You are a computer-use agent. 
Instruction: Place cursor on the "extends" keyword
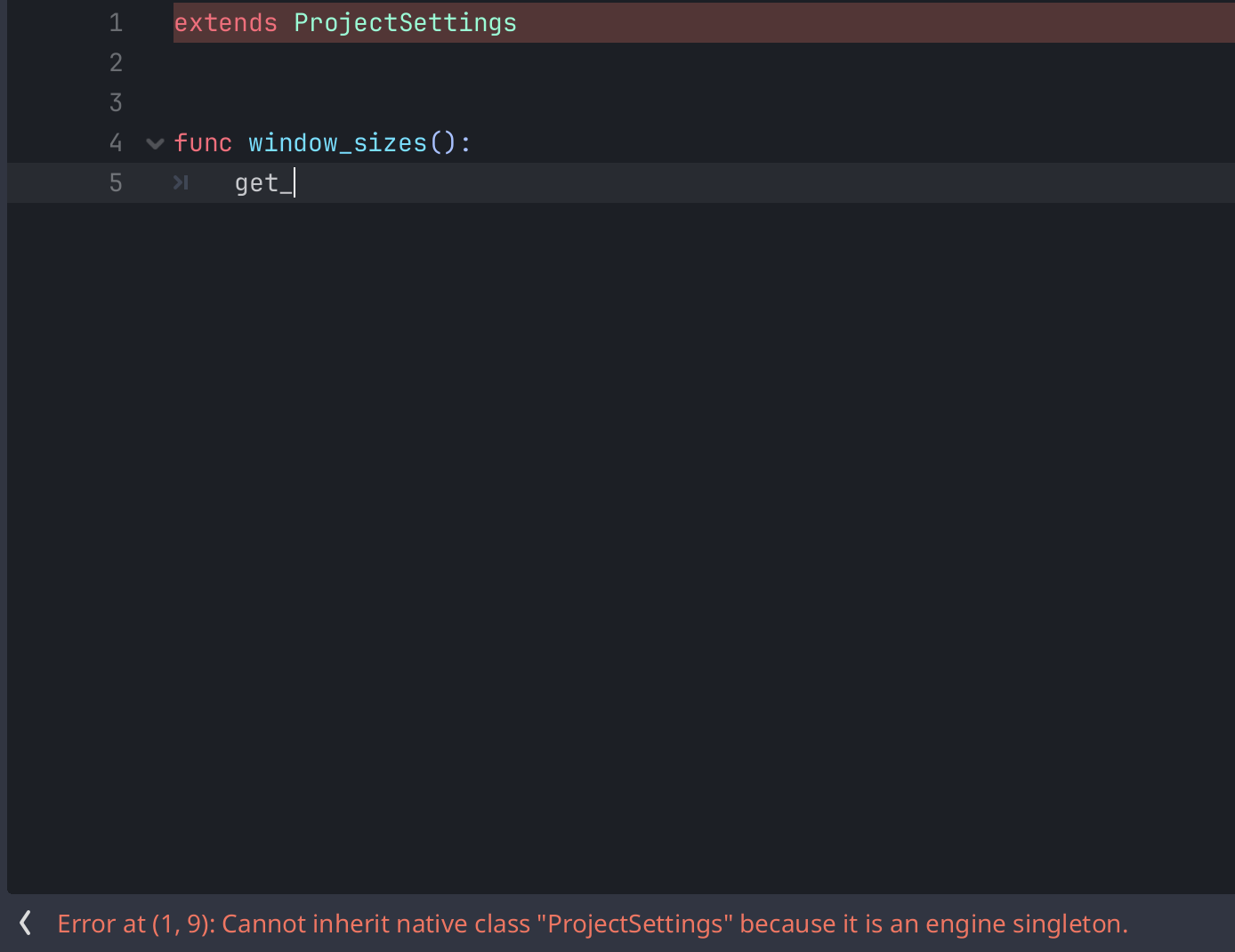click(x=225, y=22)
